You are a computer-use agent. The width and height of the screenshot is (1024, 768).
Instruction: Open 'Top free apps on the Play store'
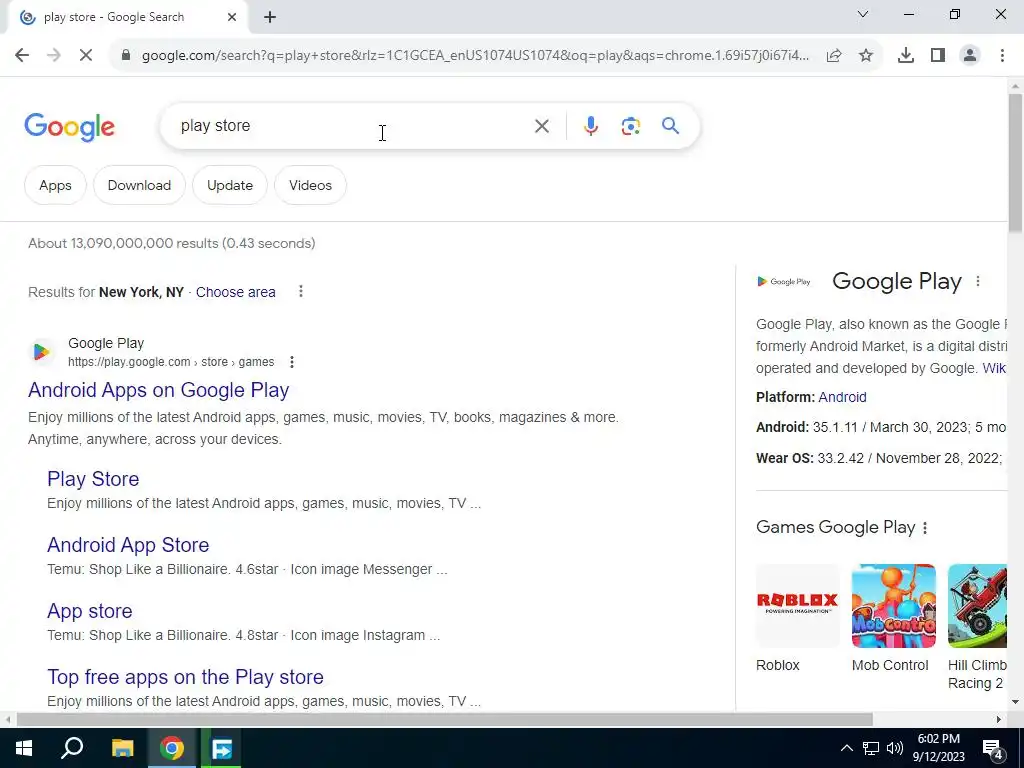185,677
